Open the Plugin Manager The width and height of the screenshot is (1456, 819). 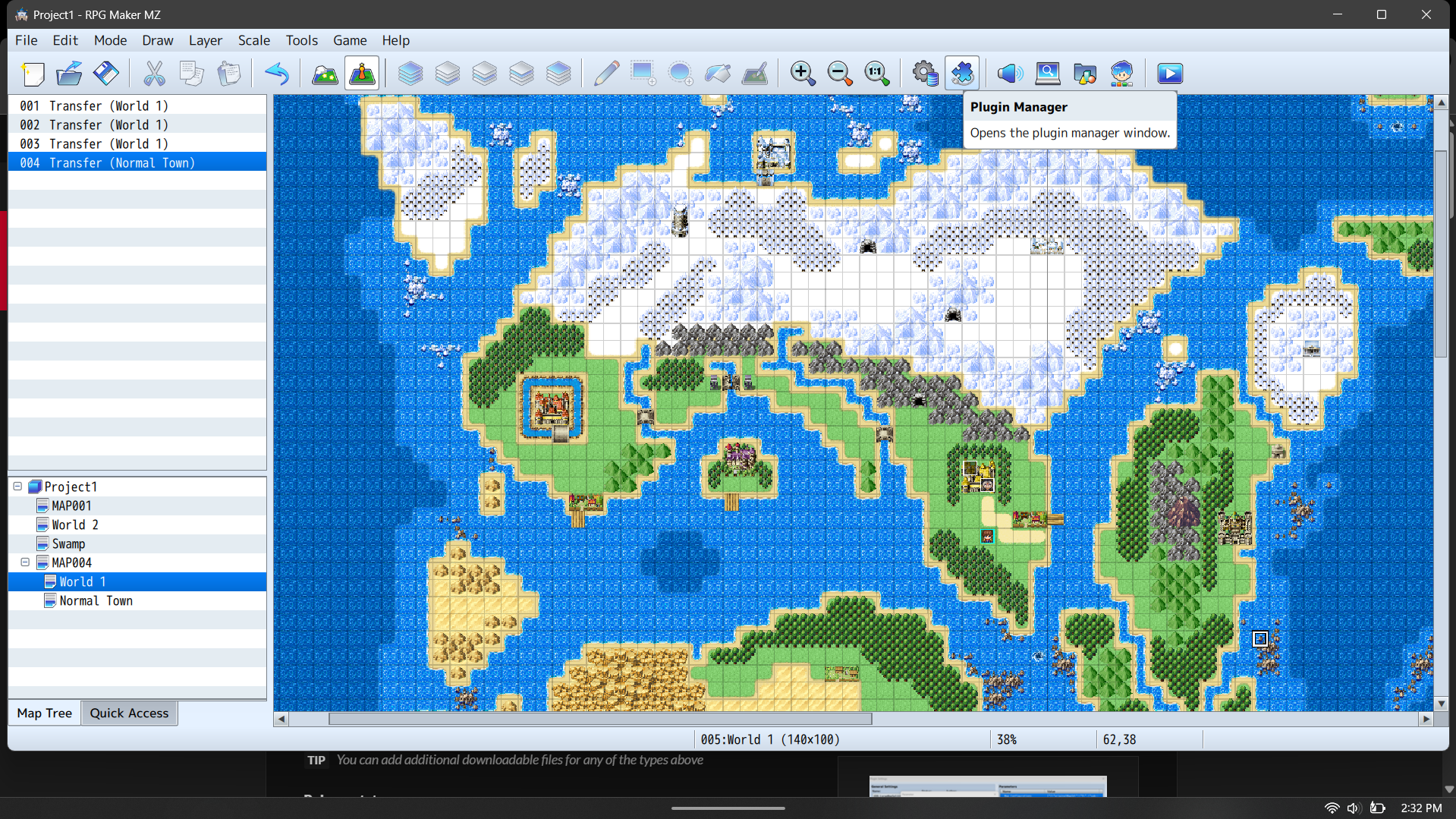pos(962,74)
